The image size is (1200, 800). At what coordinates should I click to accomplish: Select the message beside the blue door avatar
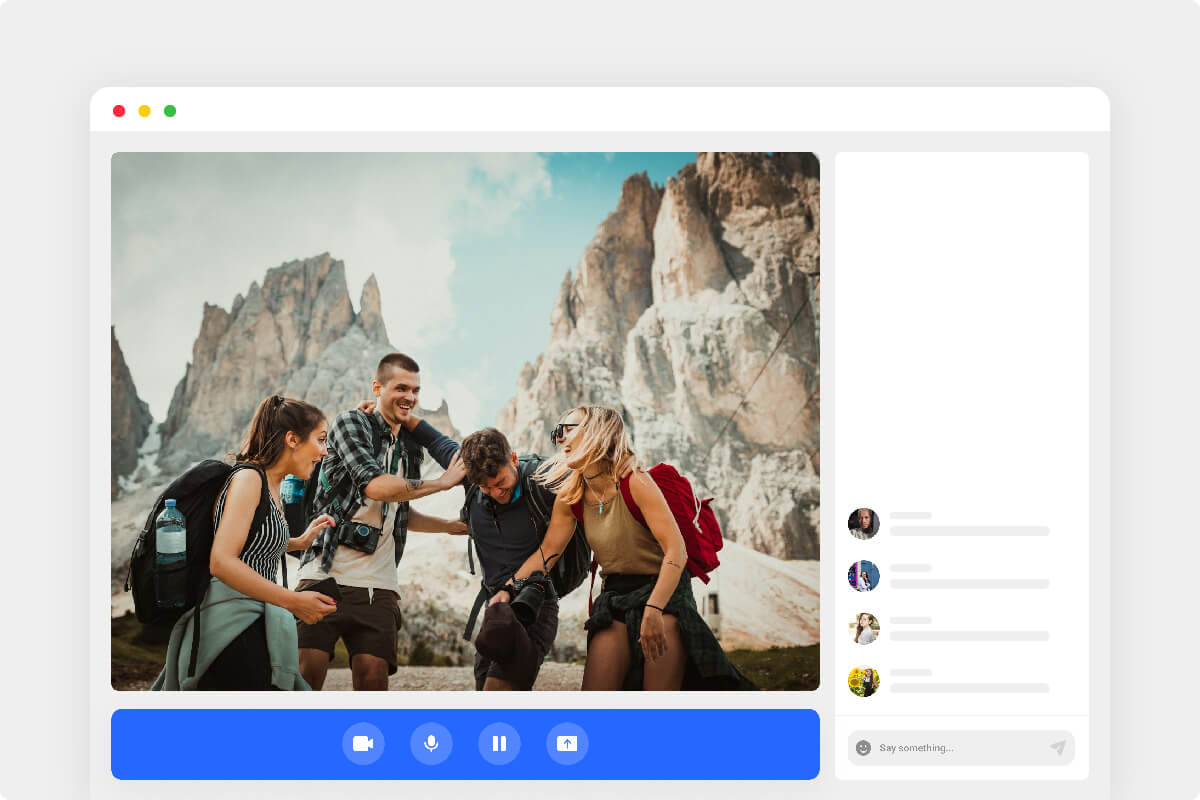tap(969, 584)
